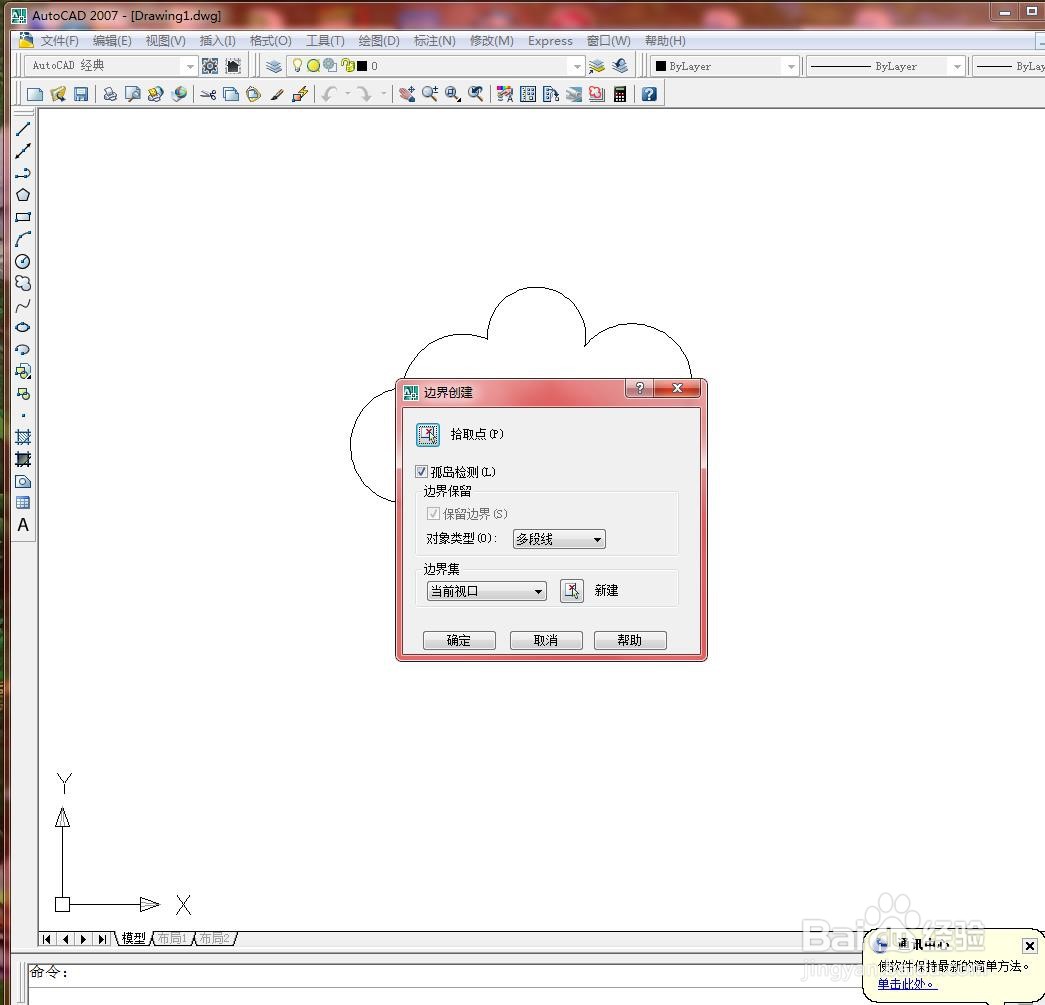Click the Save icon
The image size is (1045, 1005).
point(81,94)
